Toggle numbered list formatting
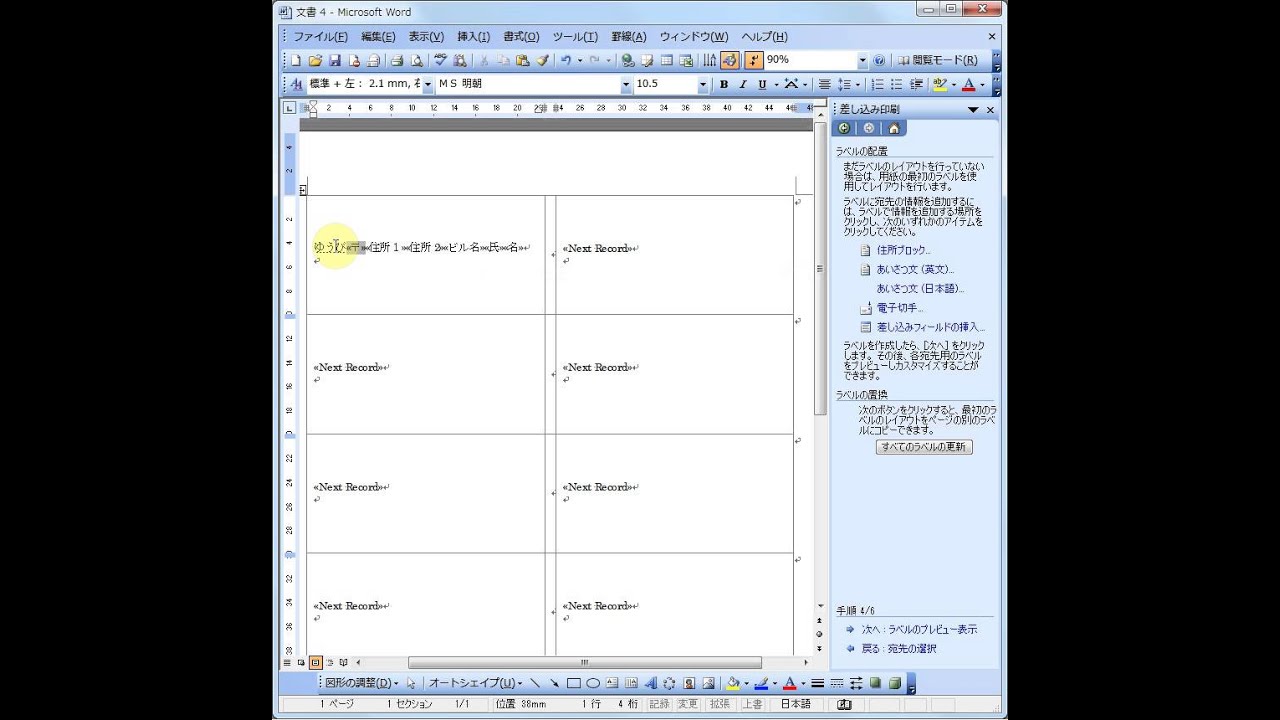 click(x=877, y=85)
